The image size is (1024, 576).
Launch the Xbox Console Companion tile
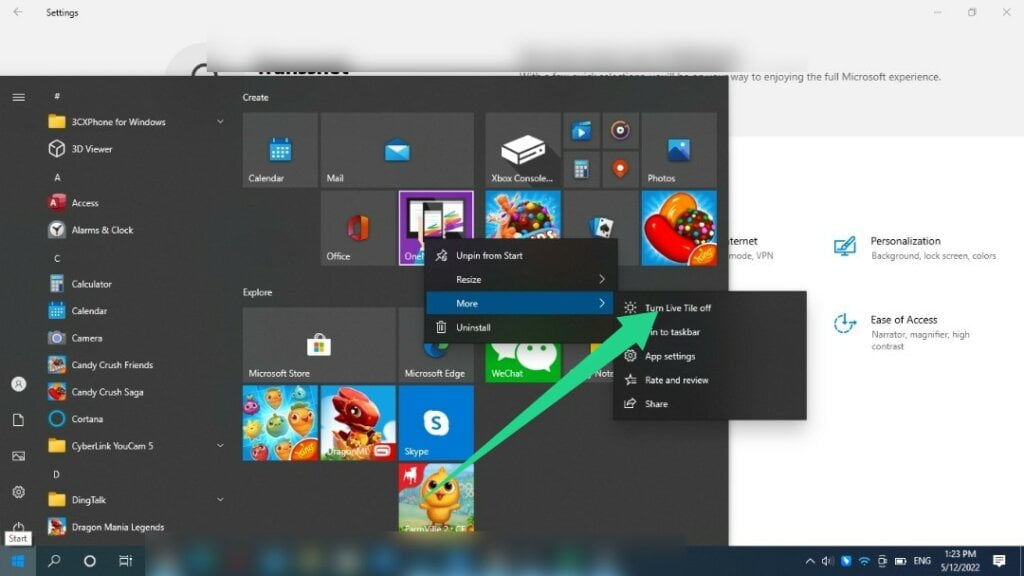pyautogui.click(x=522, y=149)
